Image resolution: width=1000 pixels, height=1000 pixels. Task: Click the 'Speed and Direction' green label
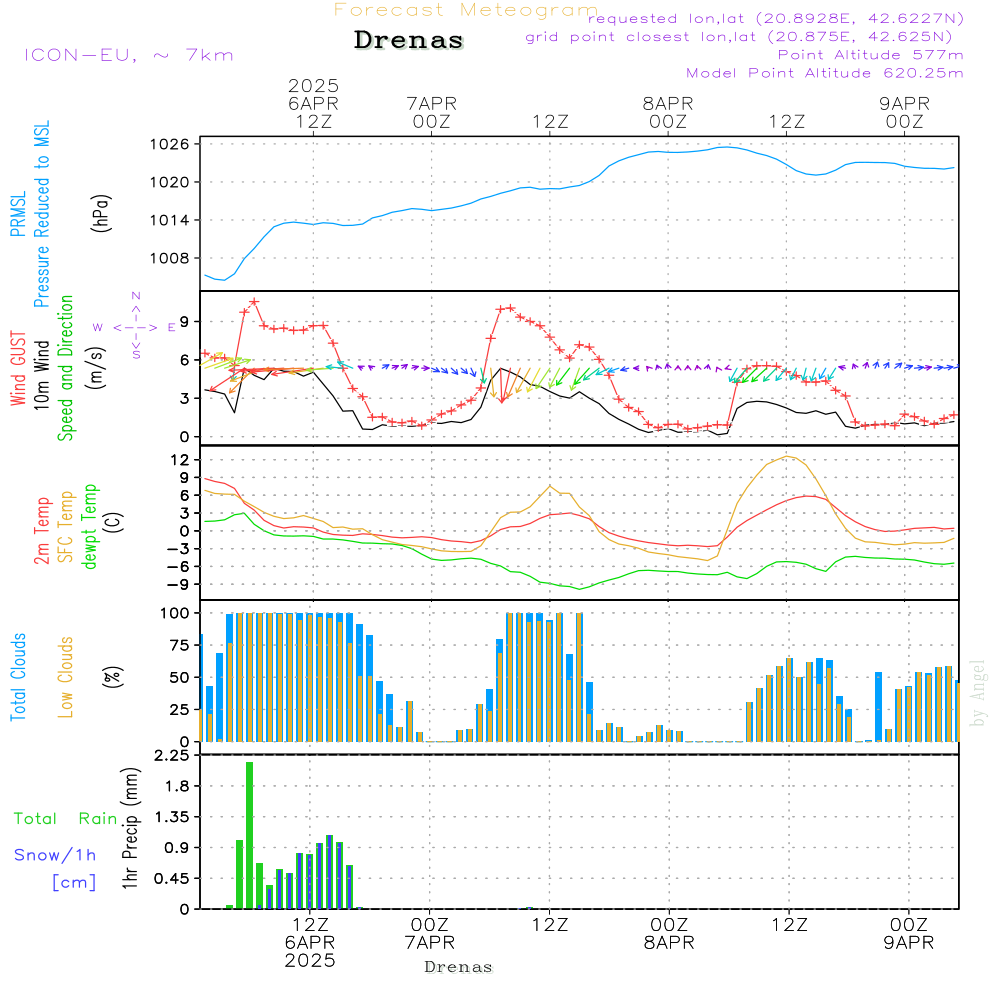[x=65, y=368]
